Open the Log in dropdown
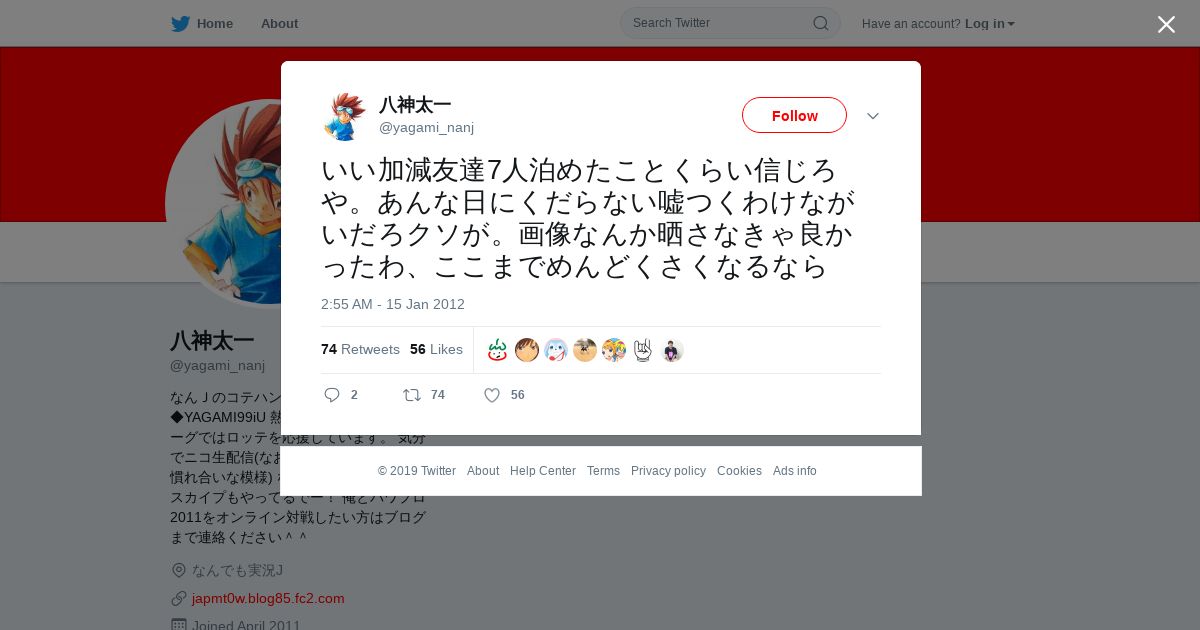Screen dimensions: 1200x630 tap(990, 24)
